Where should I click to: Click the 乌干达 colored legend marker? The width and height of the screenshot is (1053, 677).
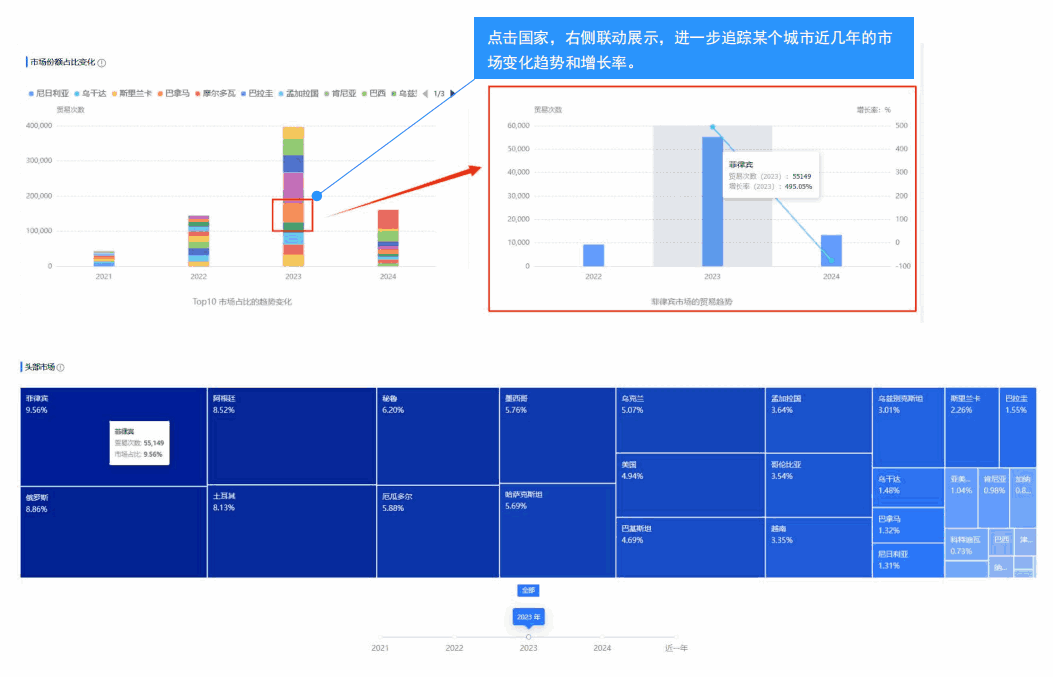76,92
